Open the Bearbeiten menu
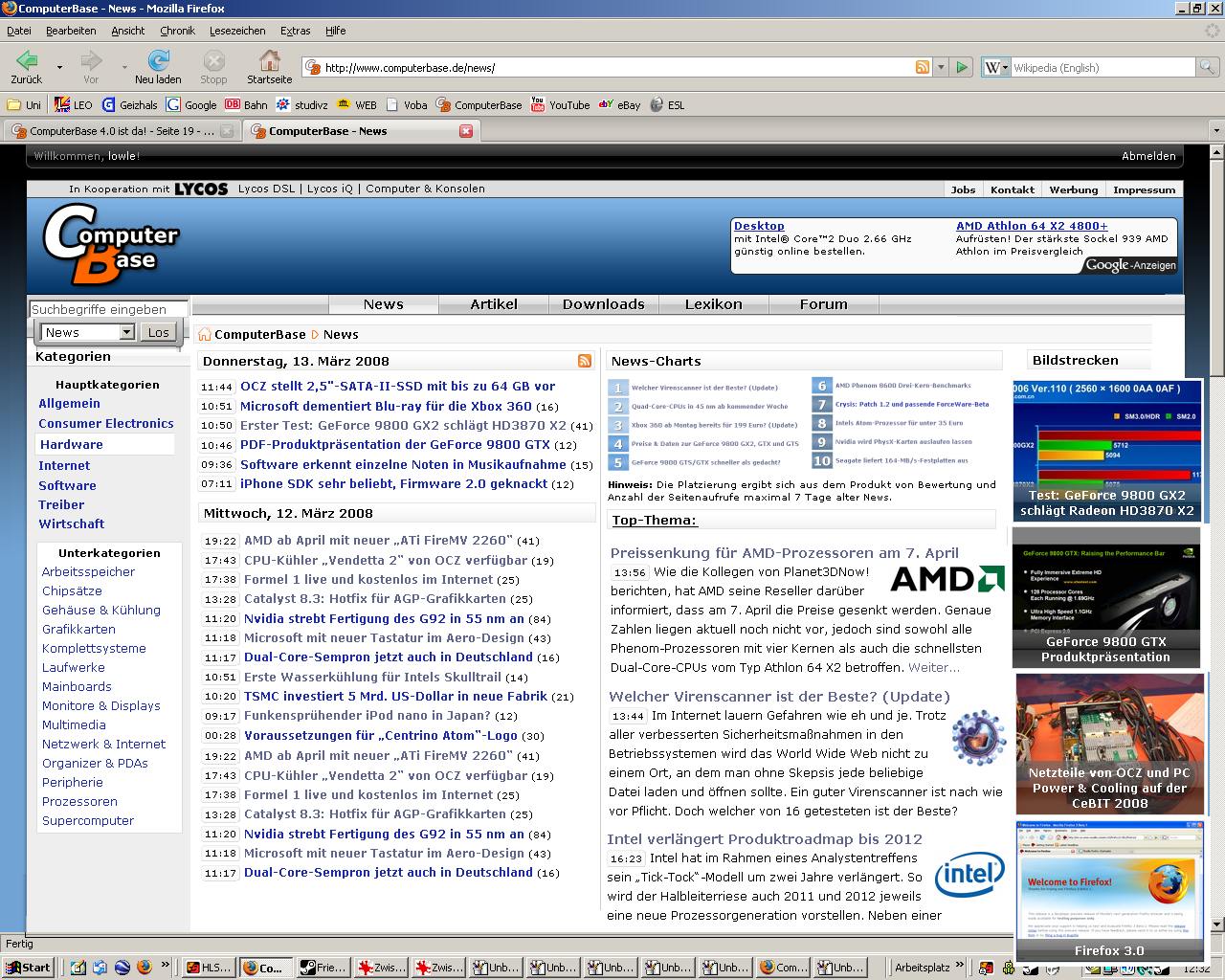Screen dimensions: 1225x980 point(71,31)
